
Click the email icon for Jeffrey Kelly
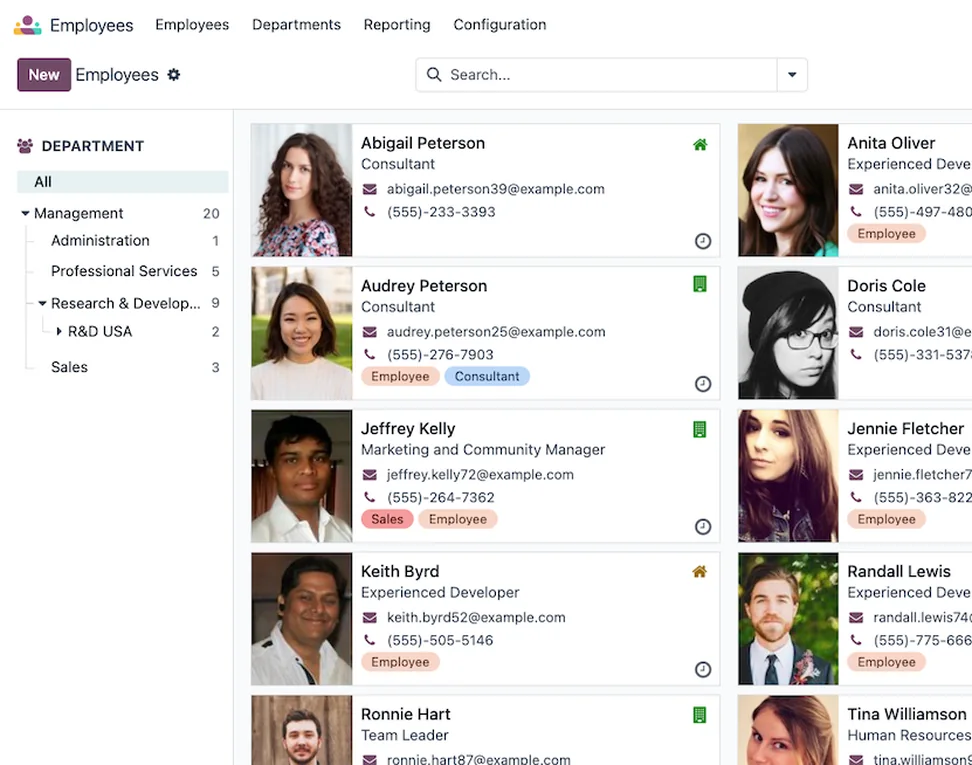369,475
